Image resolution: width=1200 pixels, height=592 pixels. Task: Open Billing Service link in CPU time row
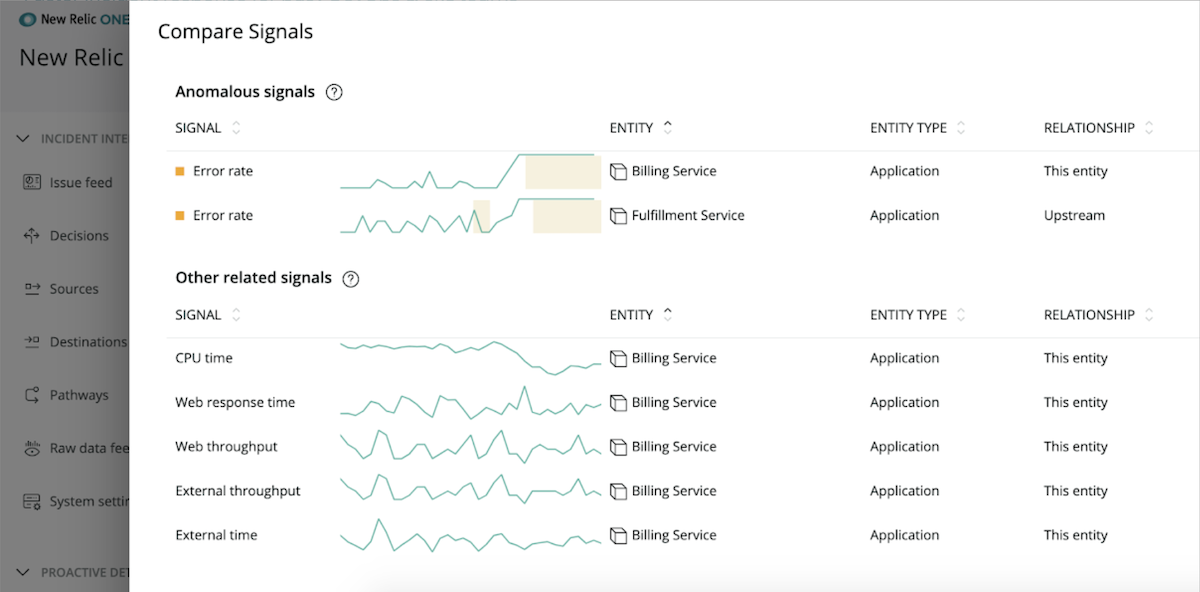(x=674, y=358)
